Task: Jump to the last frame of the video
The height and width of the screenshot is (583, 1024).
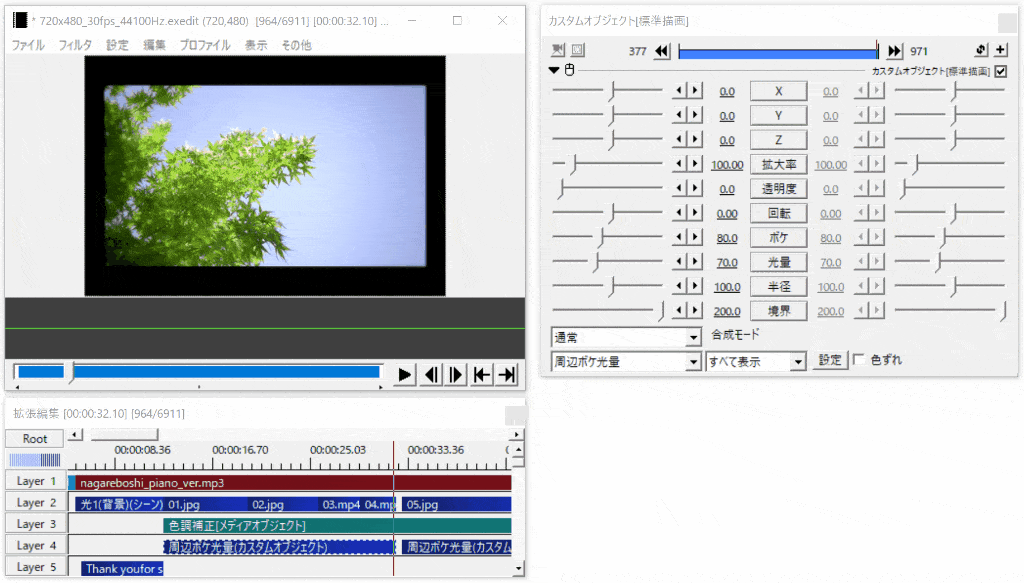Action: coord(508,375)
